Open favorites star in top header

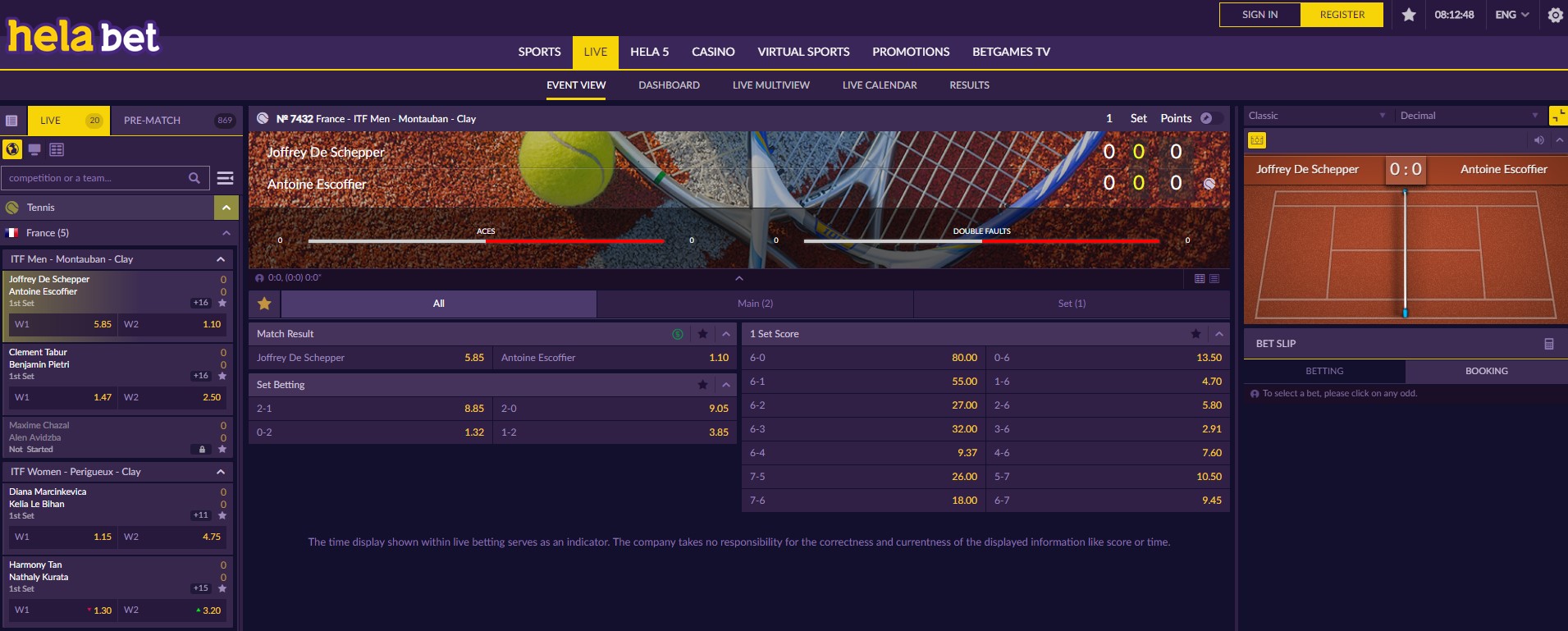[x=1409, y=15]
